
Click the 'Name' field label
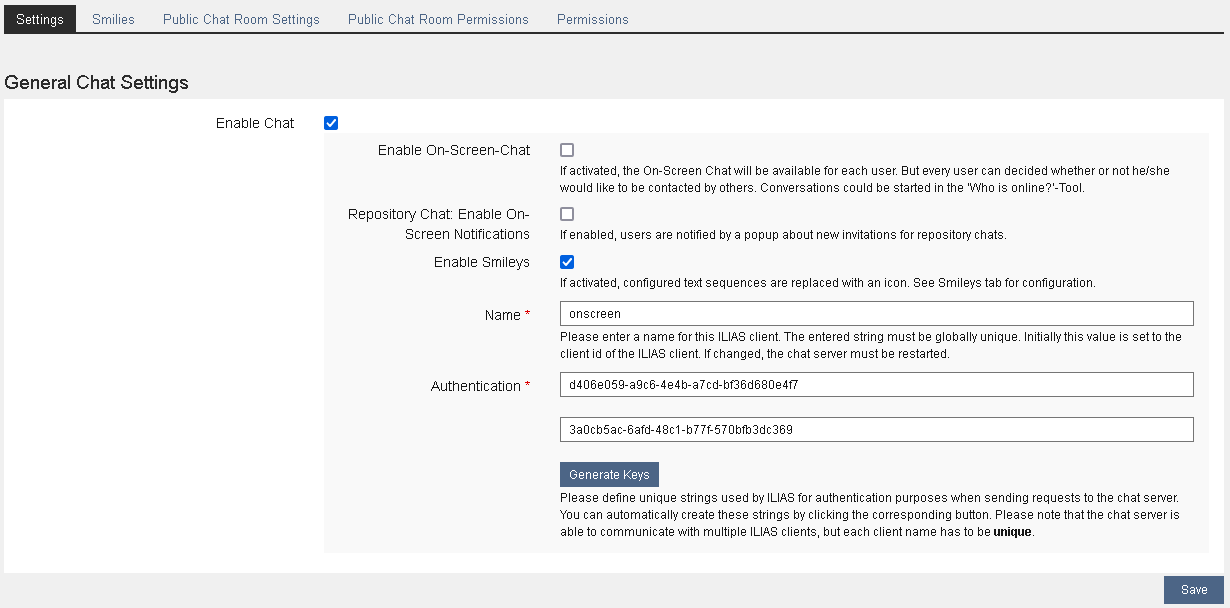[x=502, y=315]
